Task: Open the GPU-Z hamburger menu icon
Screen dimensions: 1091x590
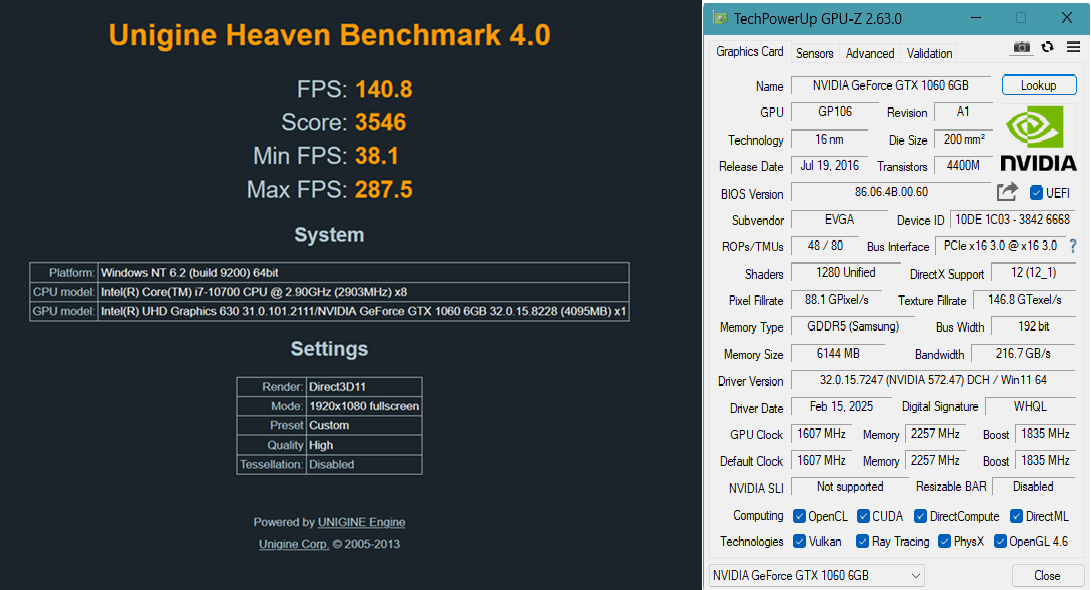Action: 1074,47
